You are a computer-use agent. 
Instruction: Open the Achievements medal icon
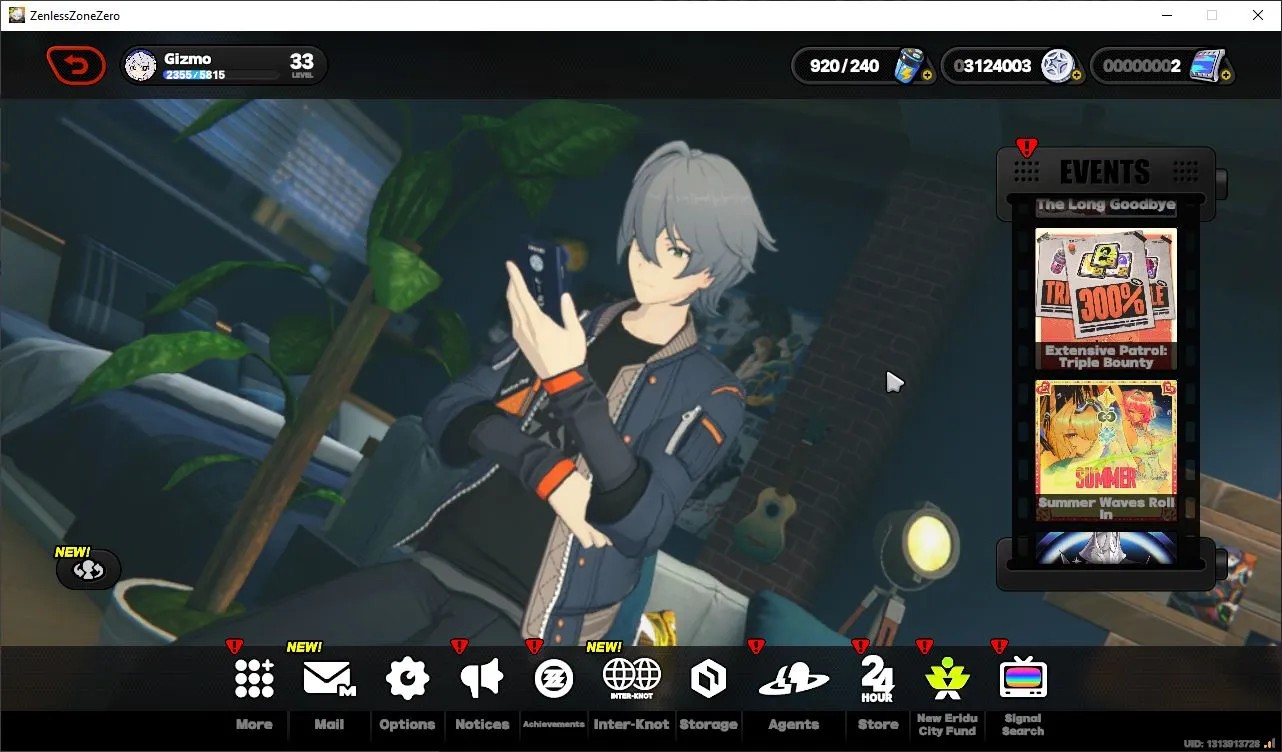(553, 679)
